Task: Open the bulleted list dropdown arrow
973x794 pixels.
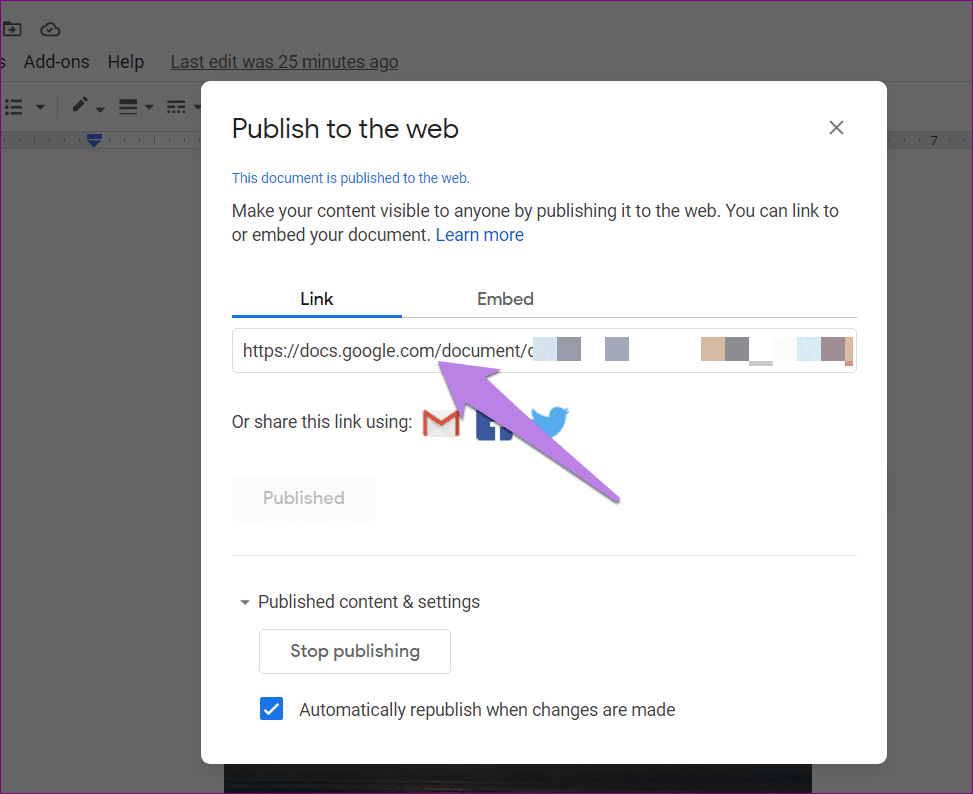Action: click(x=40, y=106)
